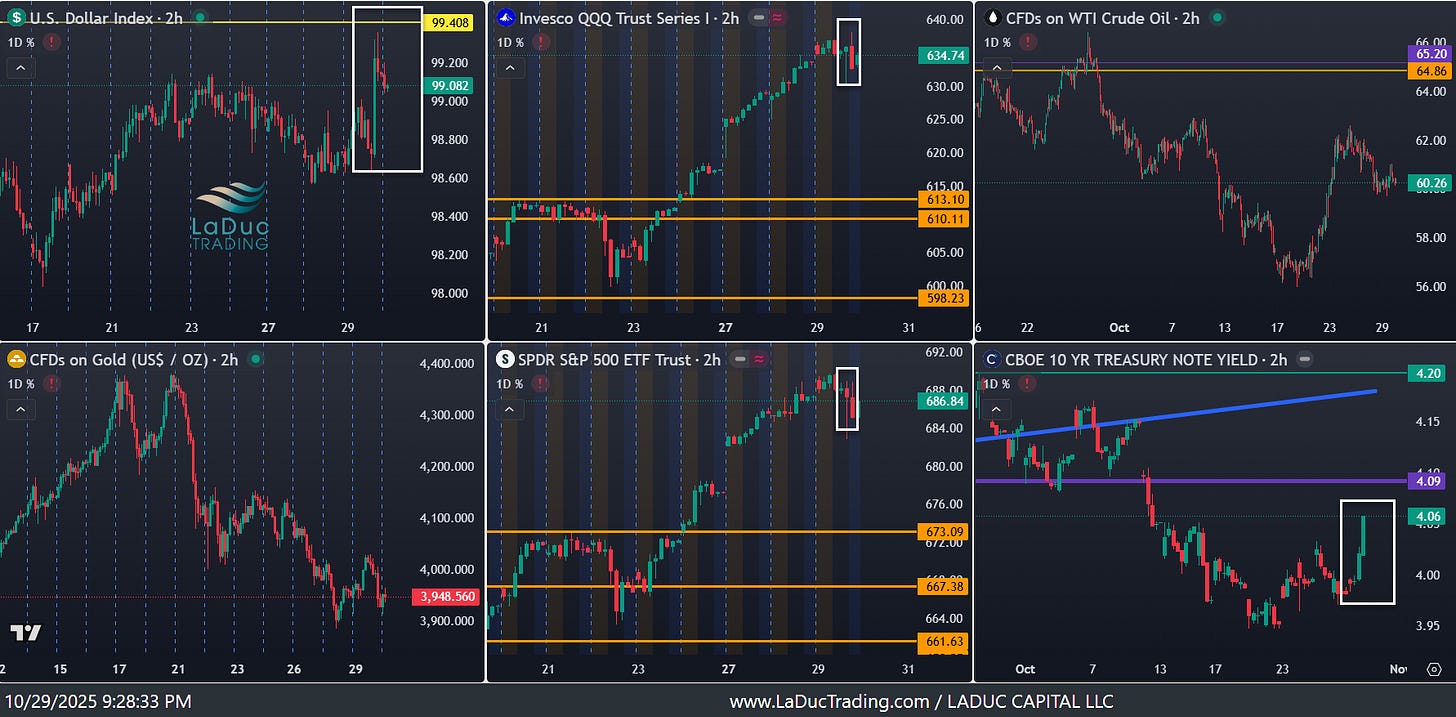
Task: Click the U.S. Dollar Index symbol logo
Action: click(x=17, y=18)
